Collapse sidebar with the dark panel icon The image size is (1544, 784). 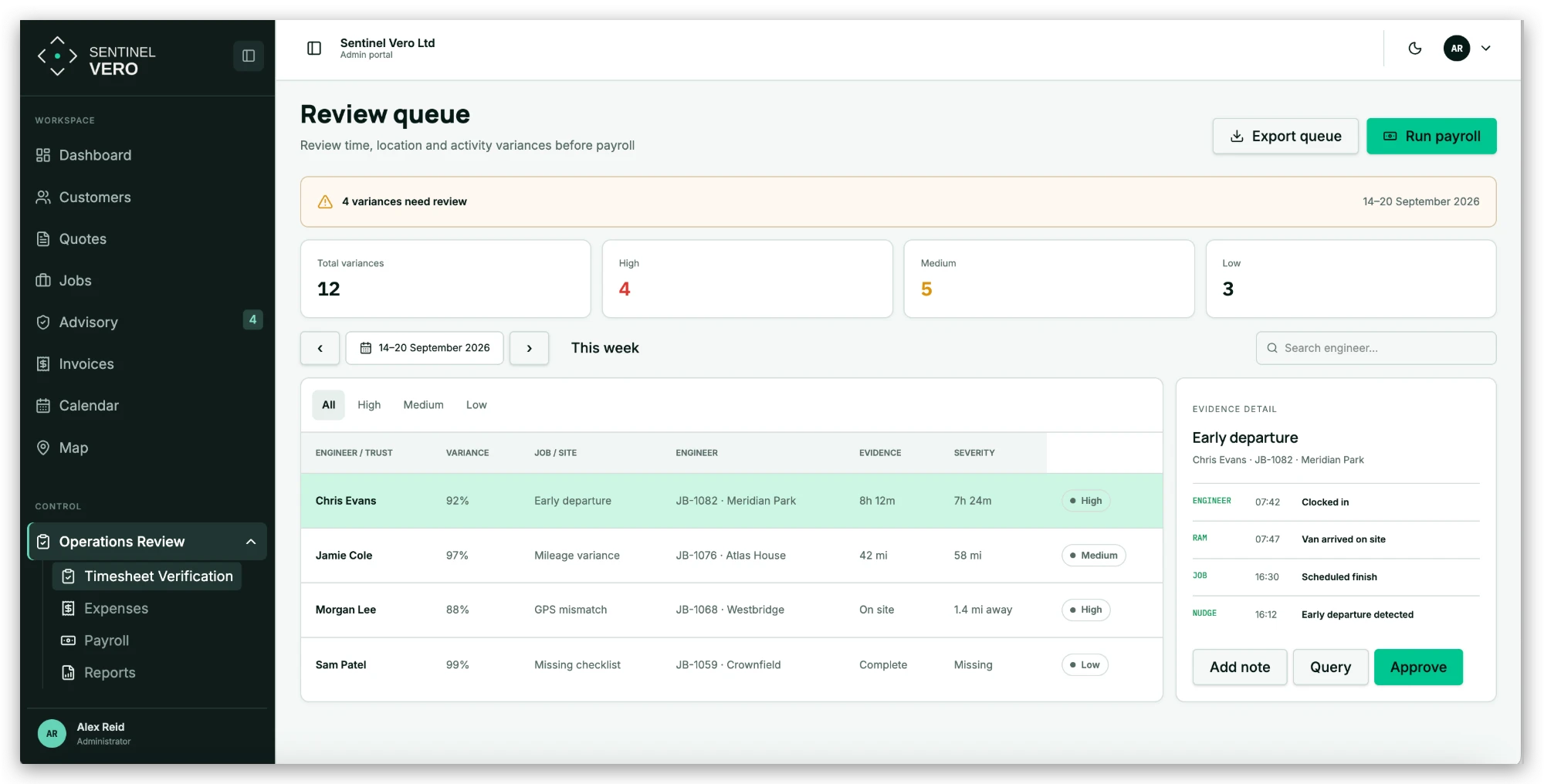pyautogui.click(x=249, y=56)
